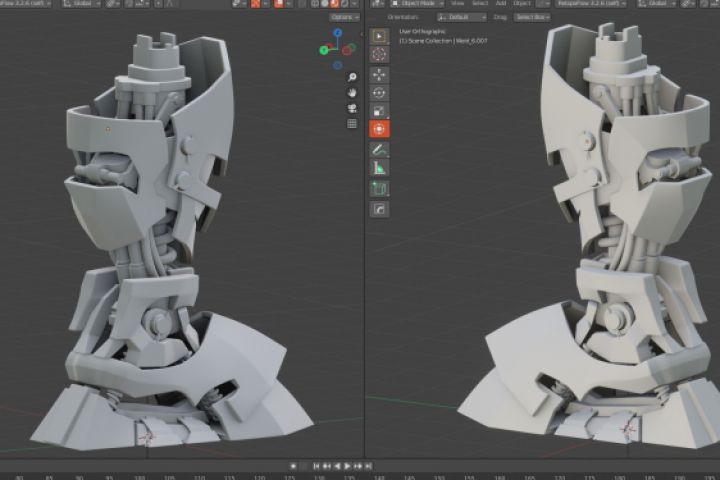The image size is (720, 480).
Task: Select the bottom tool in right toolbar
Action: tap(379, 209)
